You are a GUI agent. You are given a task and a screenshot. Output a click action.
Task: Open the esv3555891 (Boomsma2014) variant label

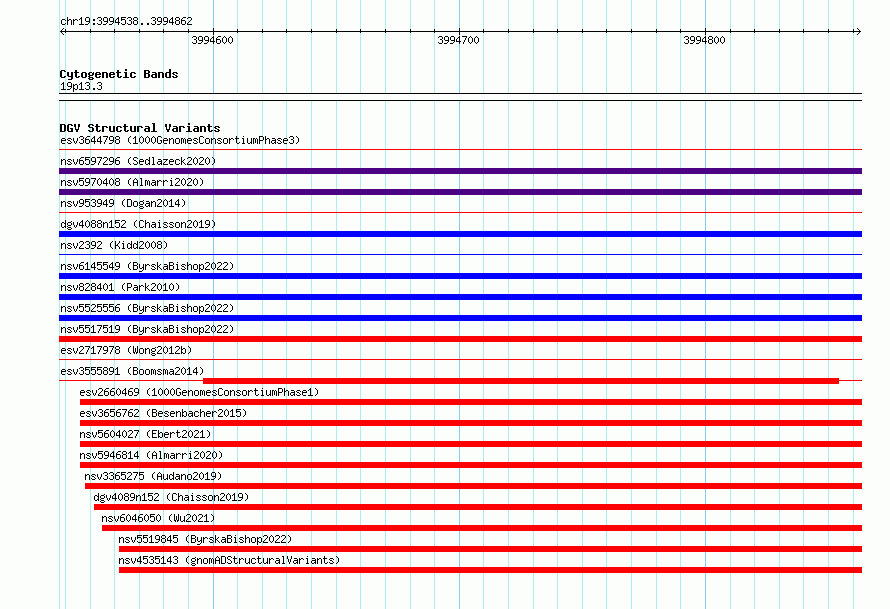132,371
